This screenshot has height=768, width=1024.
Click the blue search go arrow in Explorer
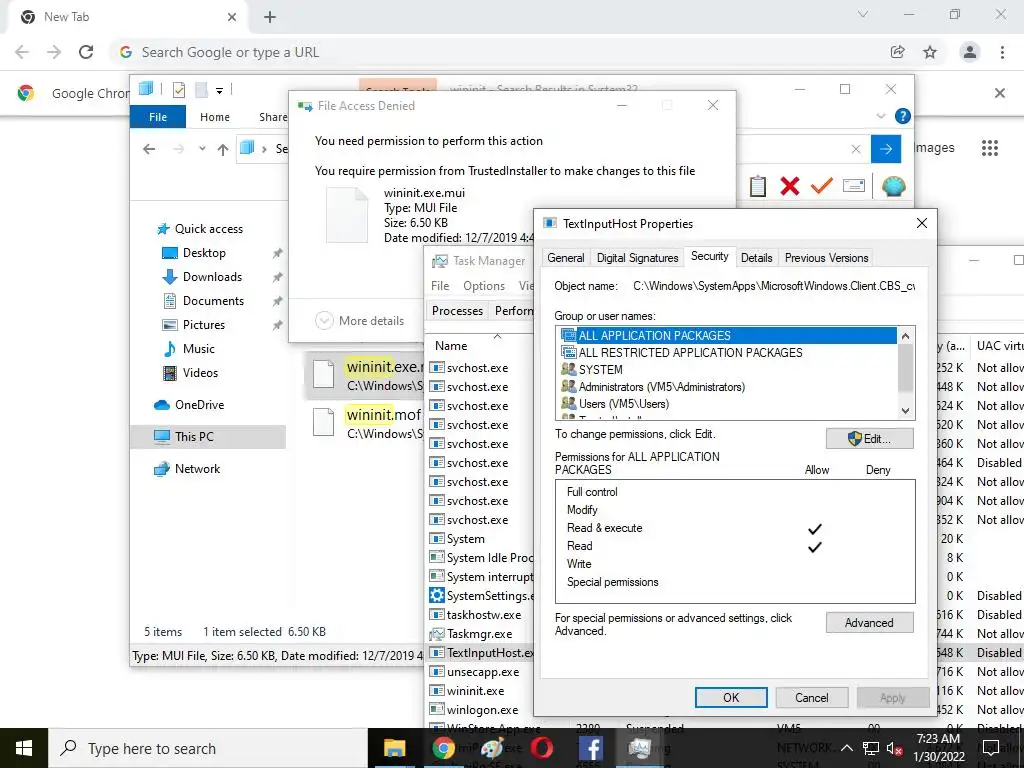pyautogui.click(x=886, y=149)
